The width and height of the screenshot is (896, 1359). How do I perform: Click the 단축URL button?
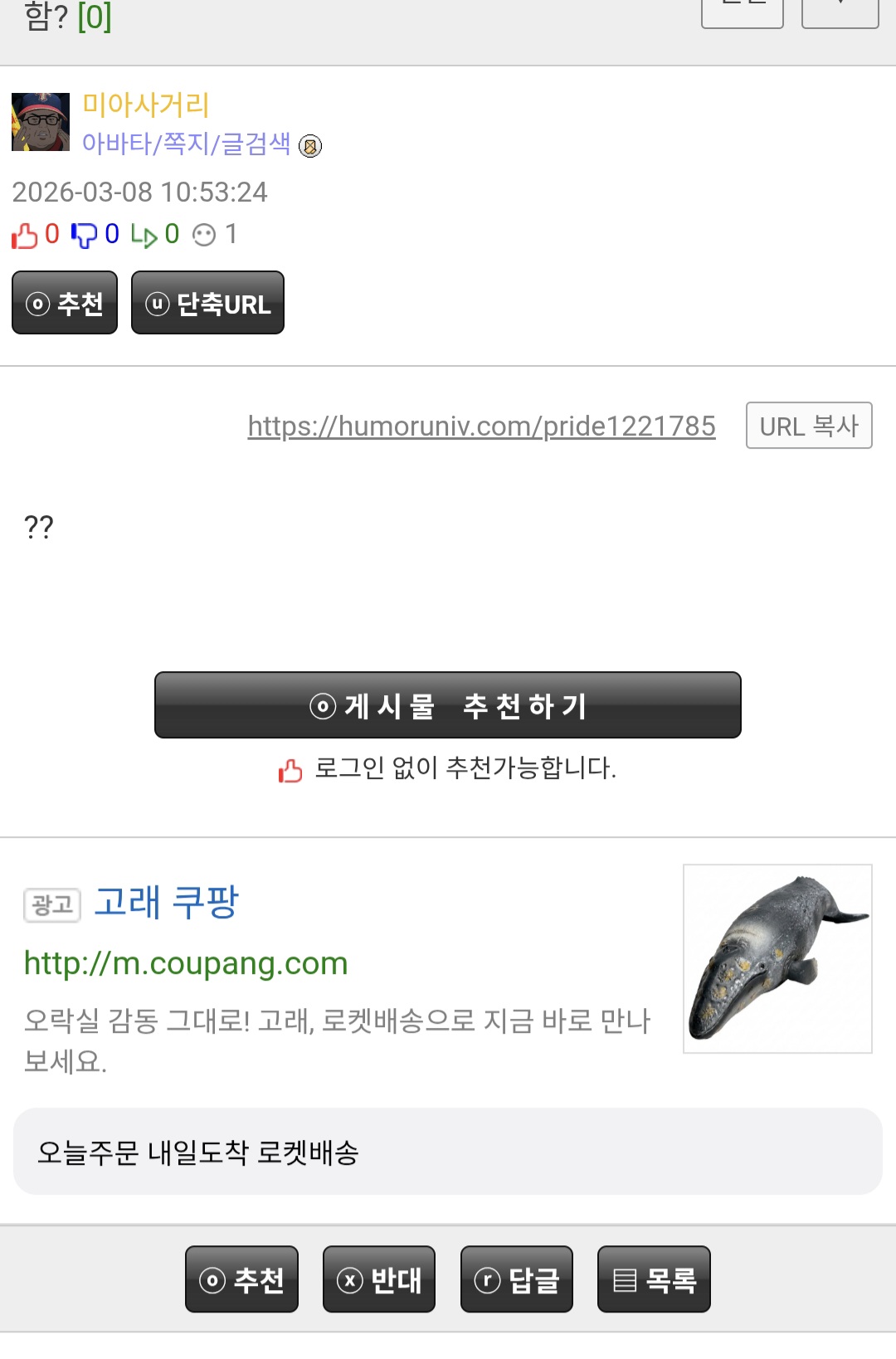(207, 303)
